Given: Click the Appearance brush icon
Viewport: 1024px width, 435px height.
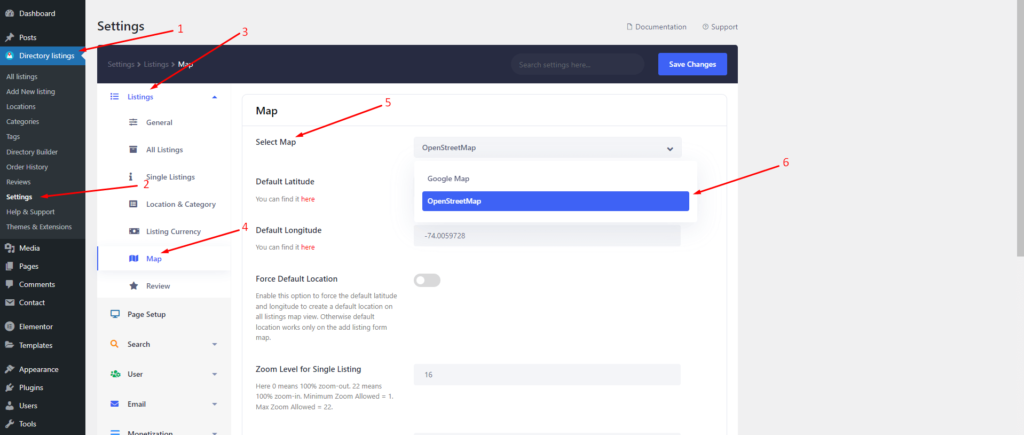Looking at the screenshot, I should pos(9,369).
